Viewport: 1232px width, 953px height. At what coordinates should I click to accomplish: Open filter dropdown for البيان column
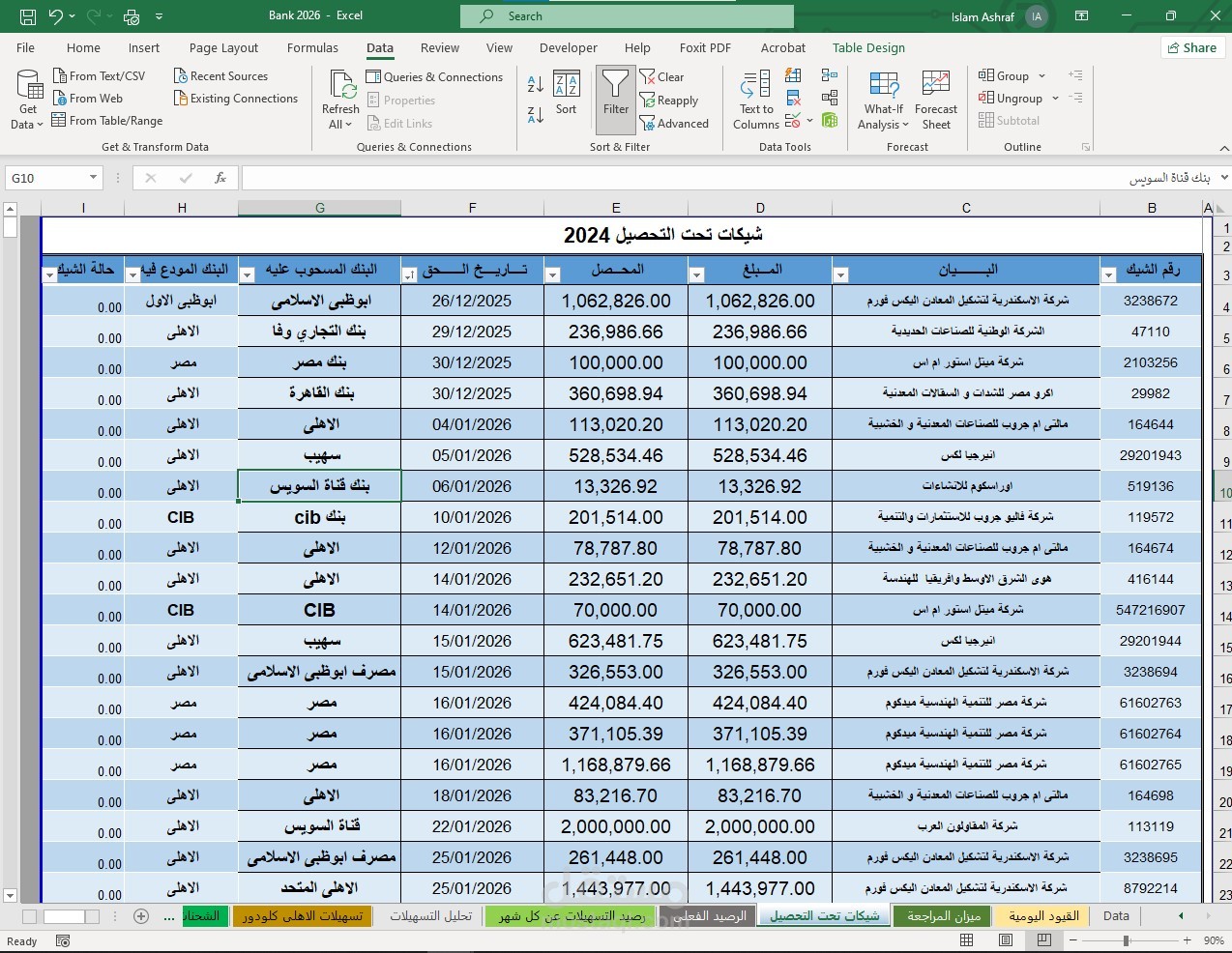point(840,275)
